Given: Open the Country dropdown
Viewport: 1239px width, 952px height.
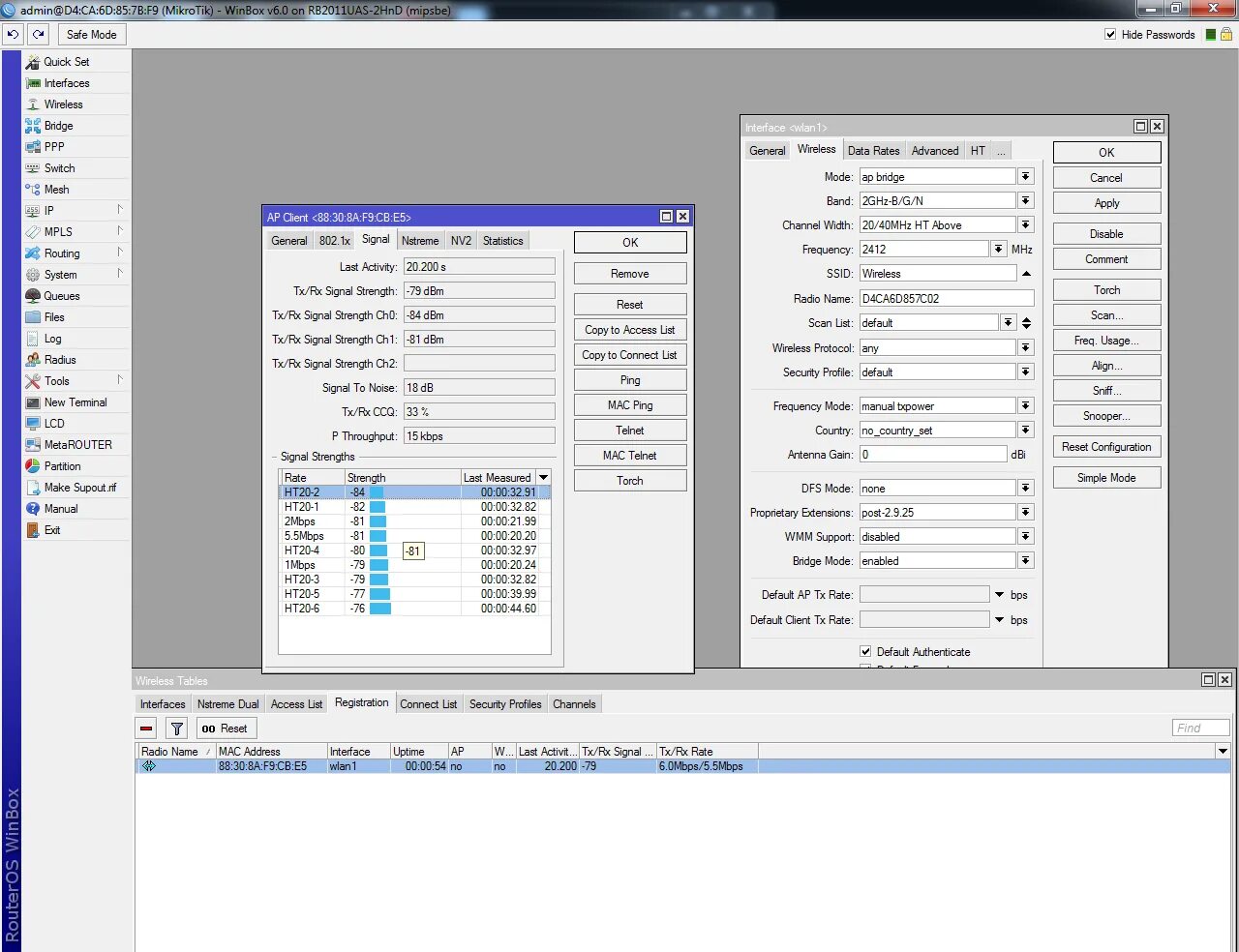Looking at the screenshot, I should 1026,430.
